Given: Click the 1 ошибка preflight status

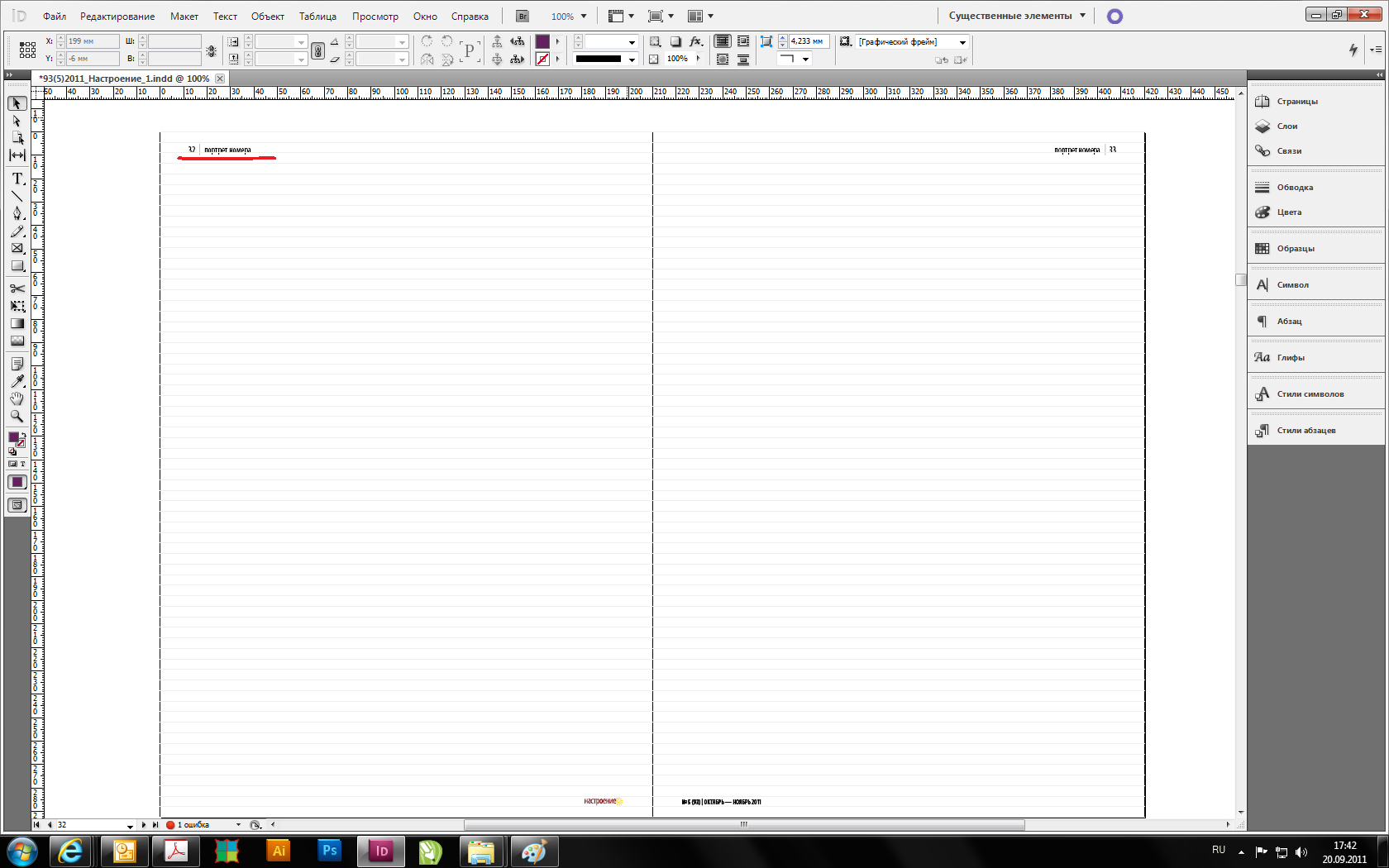Looking at the screenshot, I should click(x=195, y=825).
